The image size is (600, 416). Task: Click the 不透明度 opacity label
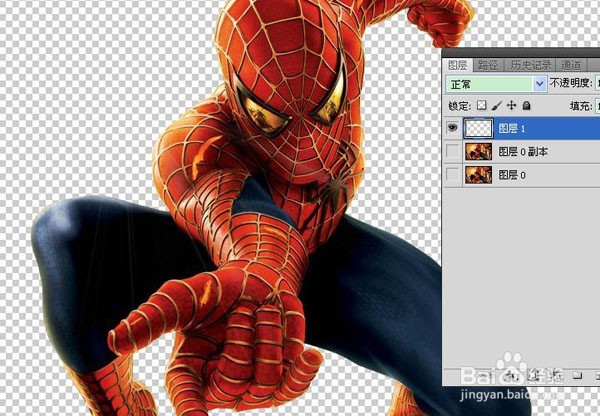click(x=571, y=83)
